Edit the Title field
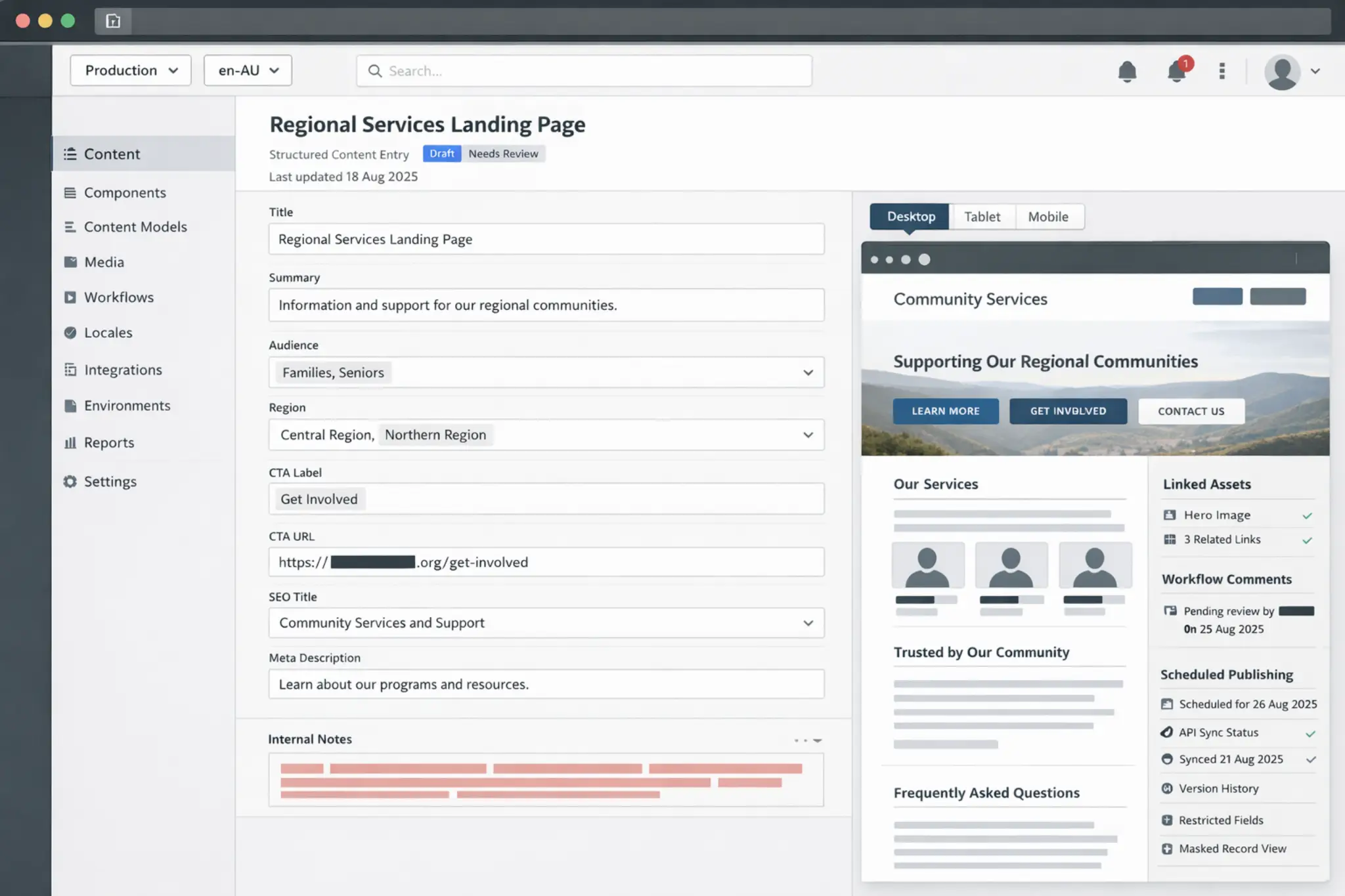Screen dimensions: 1345x896 (546, 239)
